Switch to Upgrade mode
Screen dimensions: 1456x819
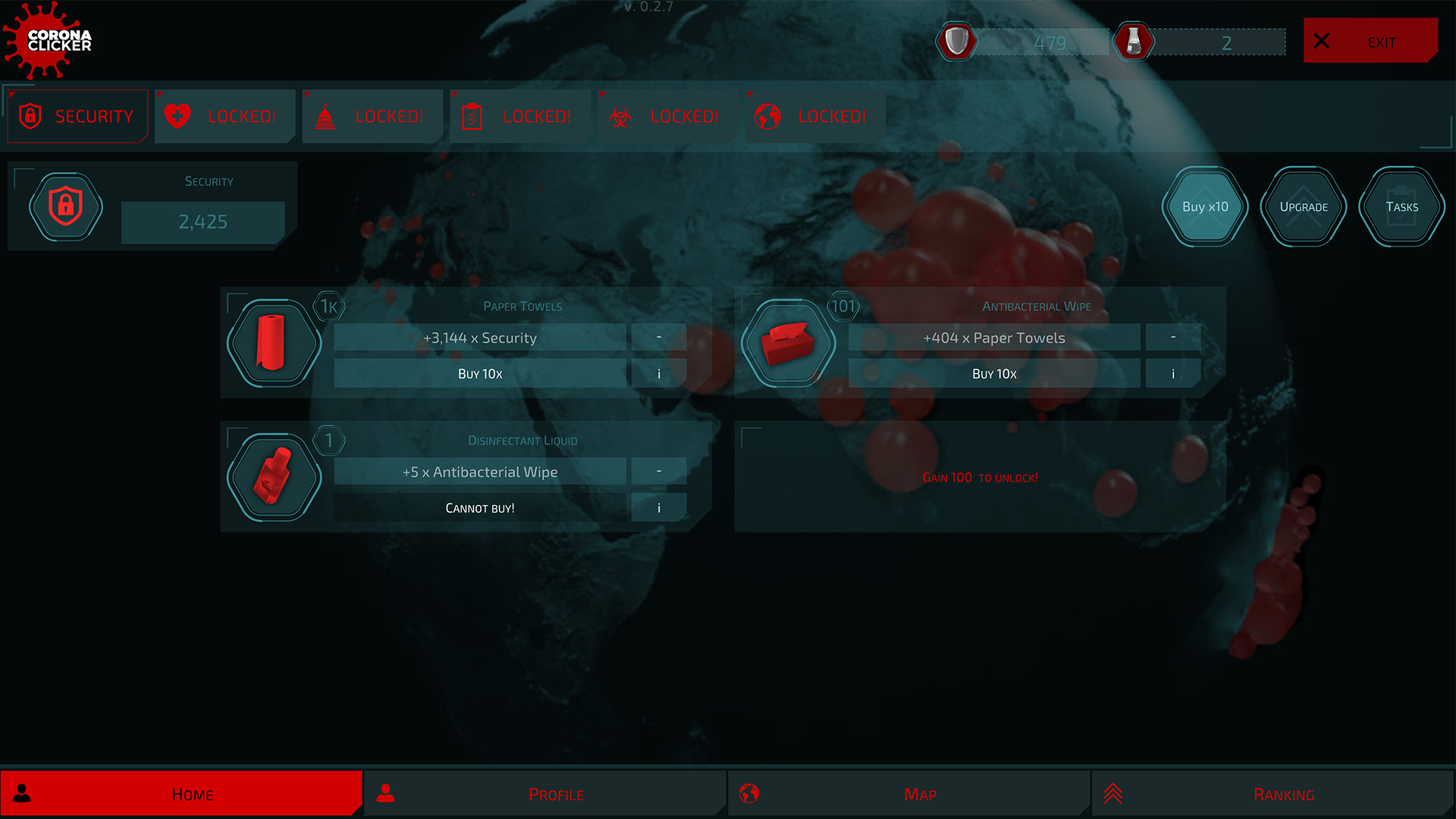point(1303,206)
